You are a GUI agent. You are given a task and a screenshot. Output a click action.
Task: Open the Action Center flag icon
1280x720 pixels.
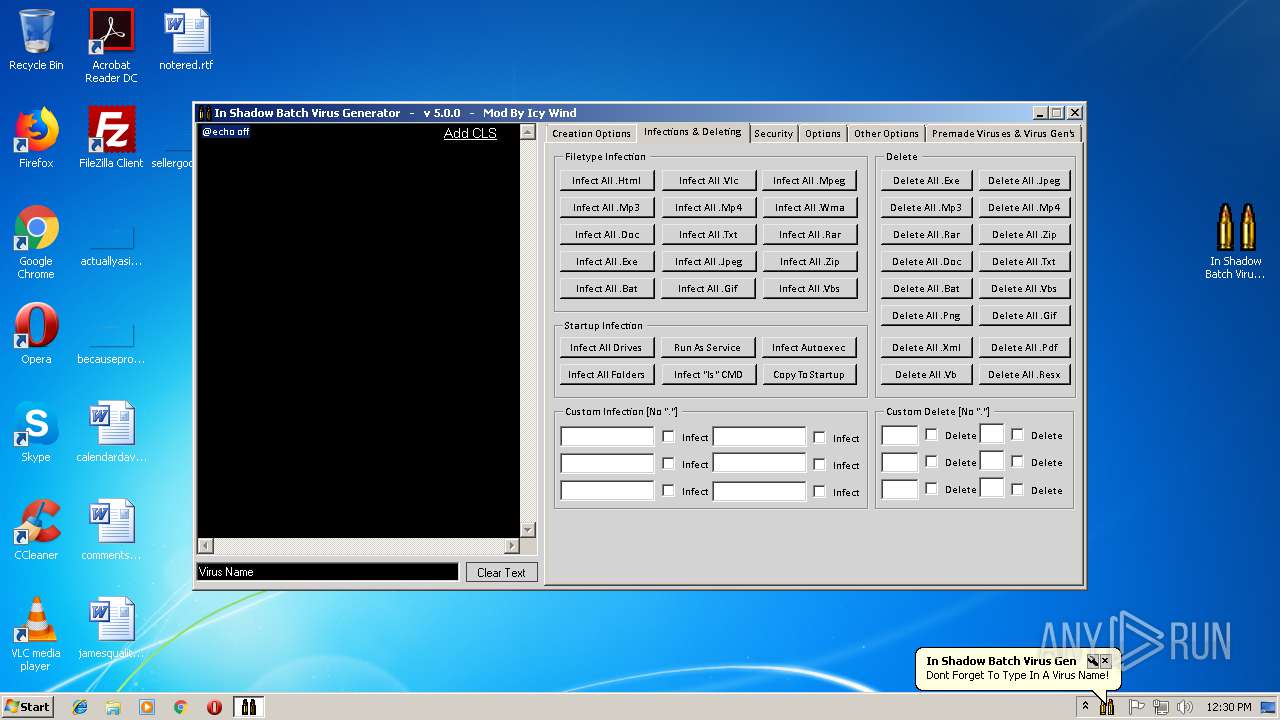(x=1137, y=707)
